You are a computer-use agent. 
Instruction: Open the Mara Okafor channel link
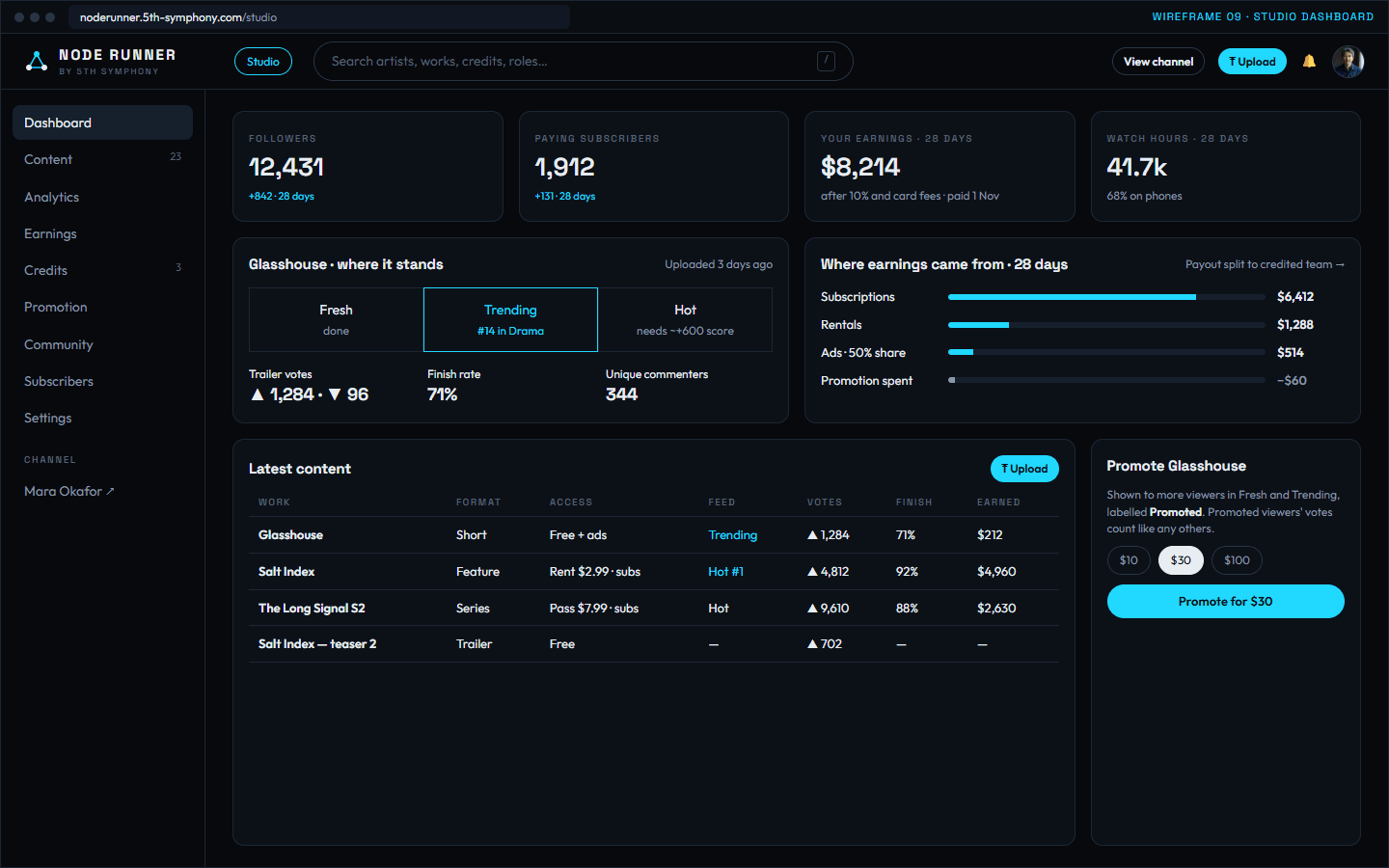[69, 491]
